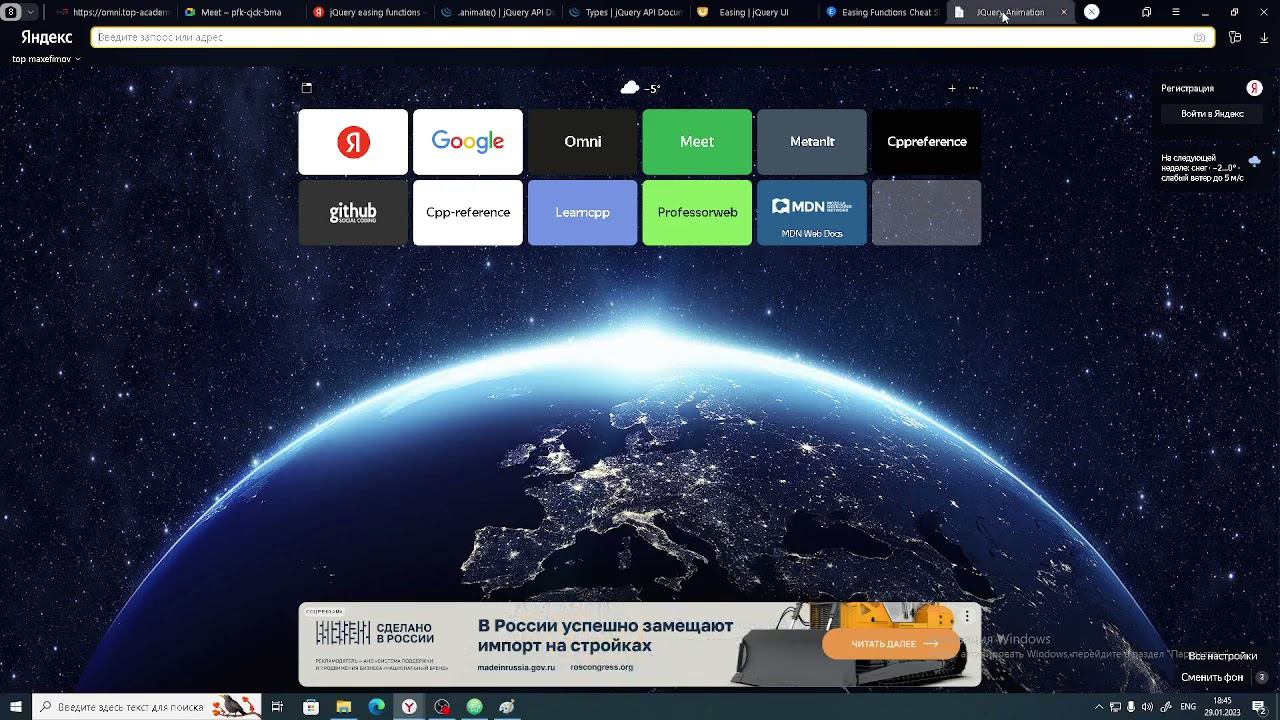Expand the top maxefimov profile dropdown
The height and width of the screenshot is (720, 1280).
pyautogui.click(x=46, y=59)
